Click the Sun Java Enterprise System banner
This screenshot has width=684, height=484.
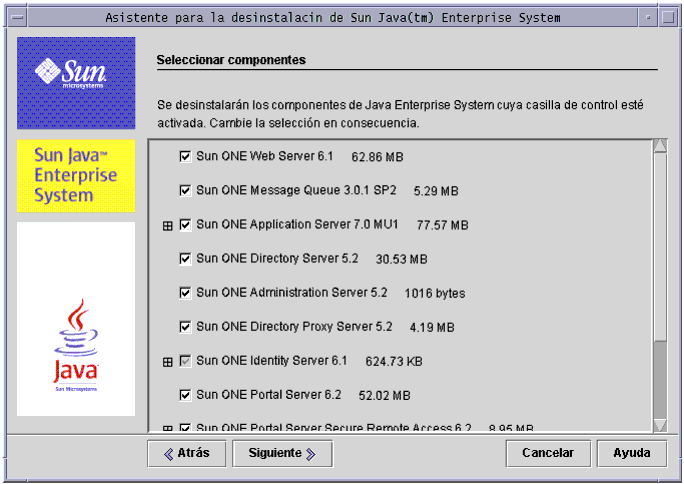[76, 176]
